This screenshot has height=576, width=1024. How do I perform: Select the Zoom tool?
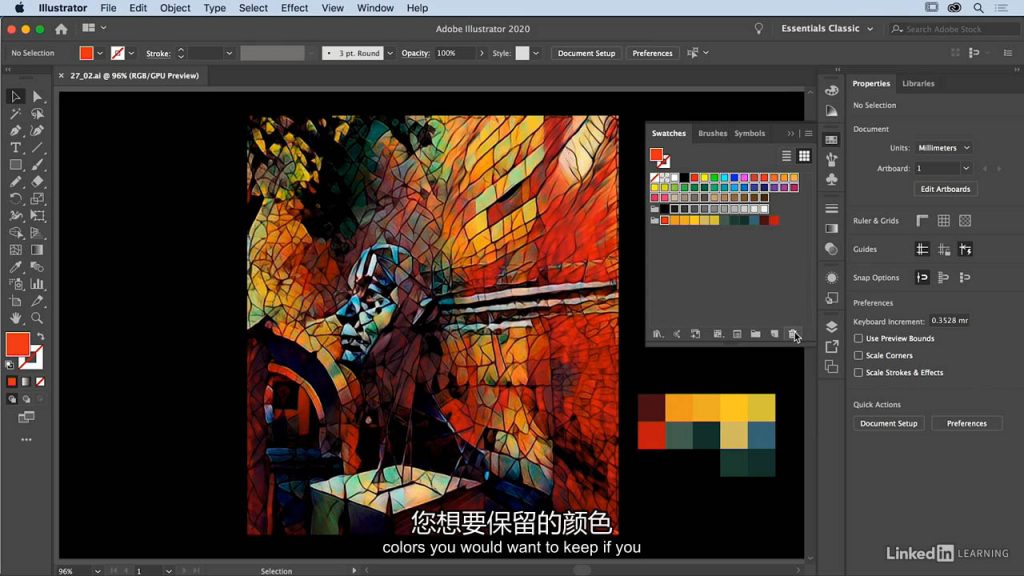tap(37, 318)
